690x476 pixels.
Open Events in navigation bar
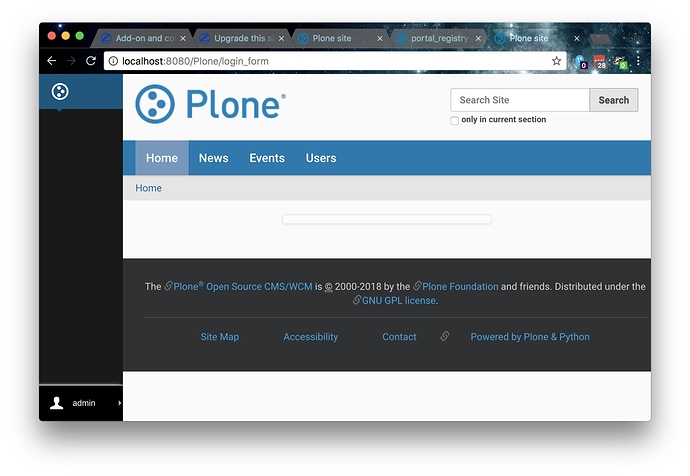click(x=267, y=158)
